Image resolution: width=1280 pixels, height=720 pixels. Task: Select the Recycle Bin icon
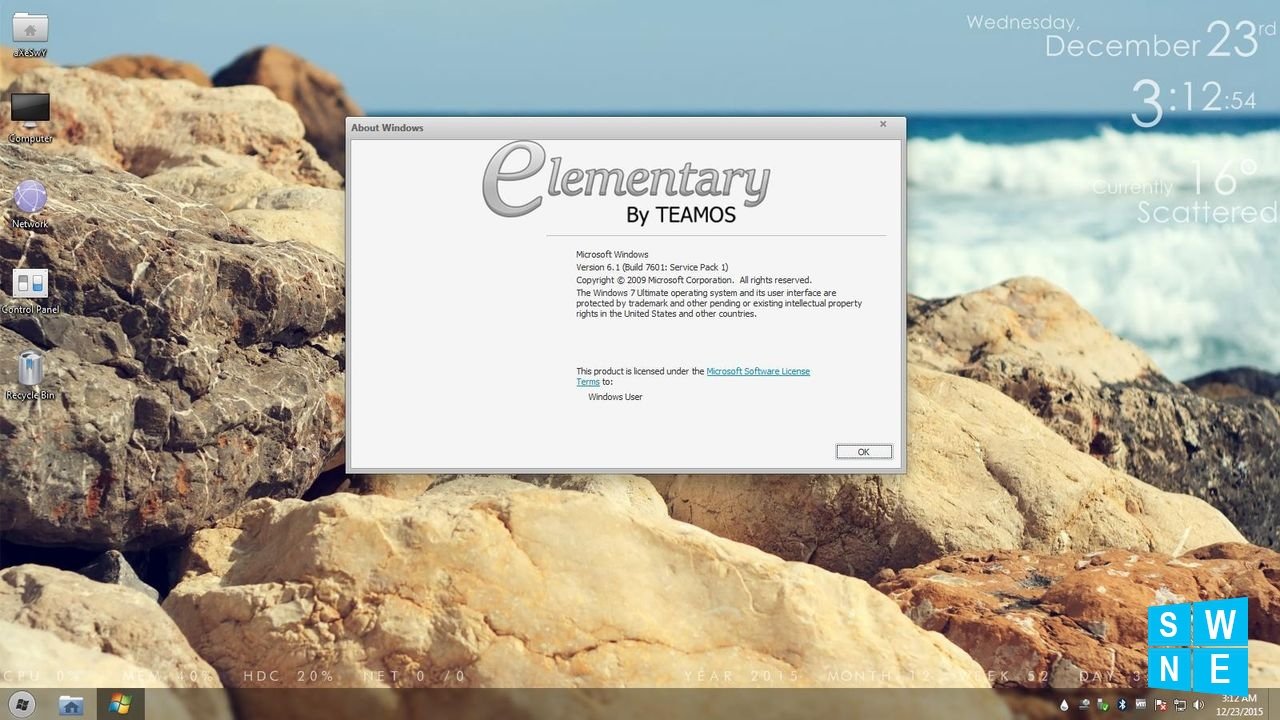30,376
